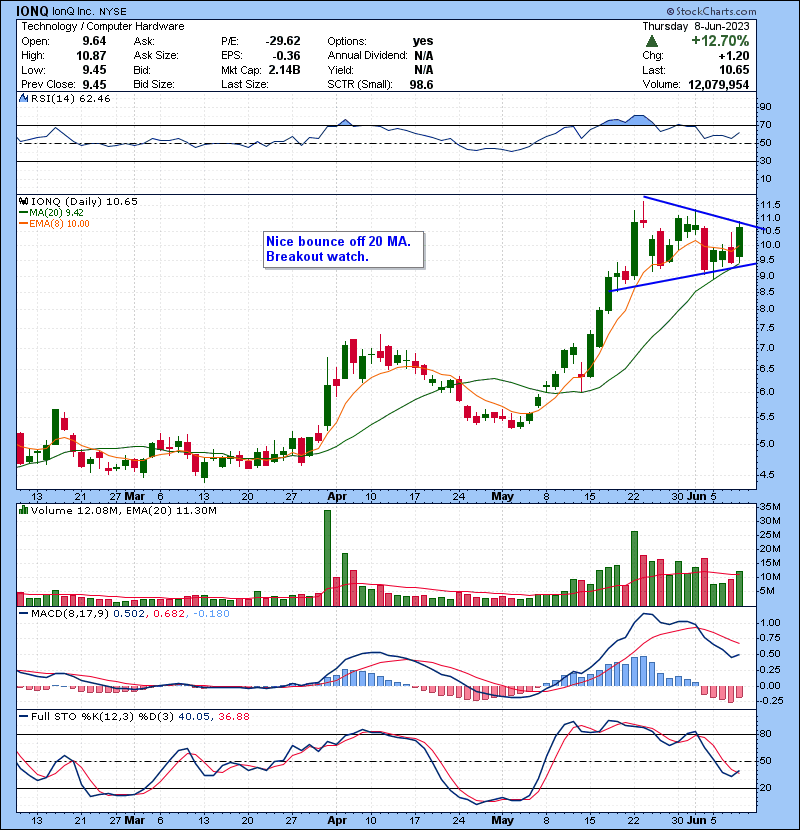Click the company name 'IonQ Inc.'

point(73,11)
